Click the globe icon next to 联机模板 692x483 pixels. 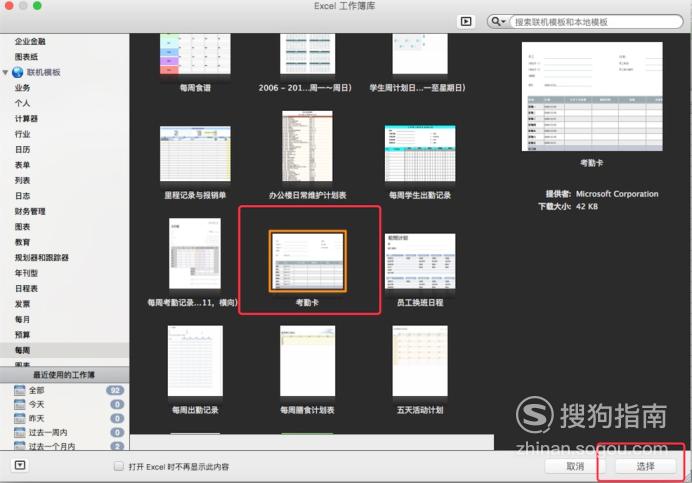18,72
